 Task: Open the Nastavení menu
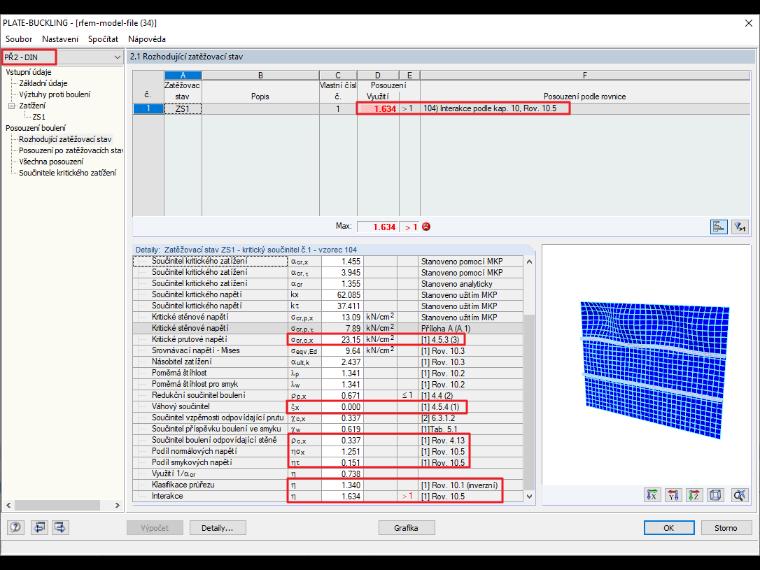click(60, 39)
